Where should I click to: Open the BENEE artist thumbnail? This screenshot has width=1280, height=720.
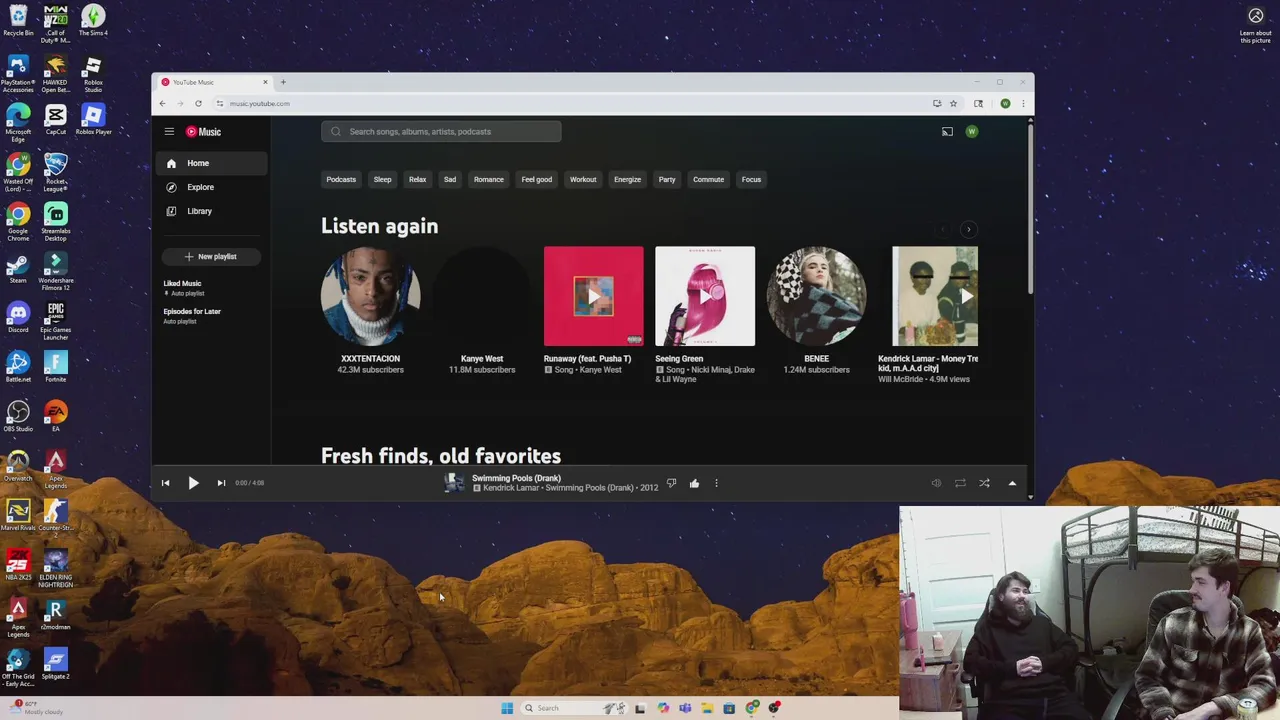816,296
